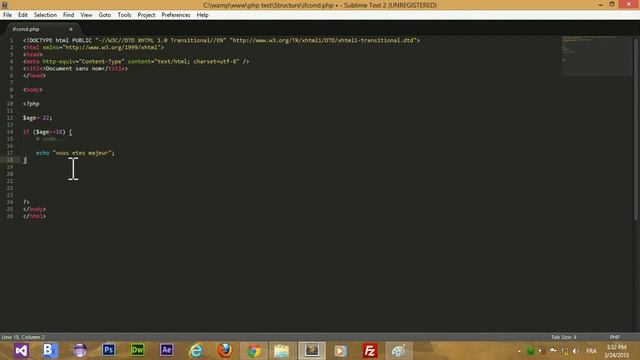Click the </html> tag on line 26

34,216
